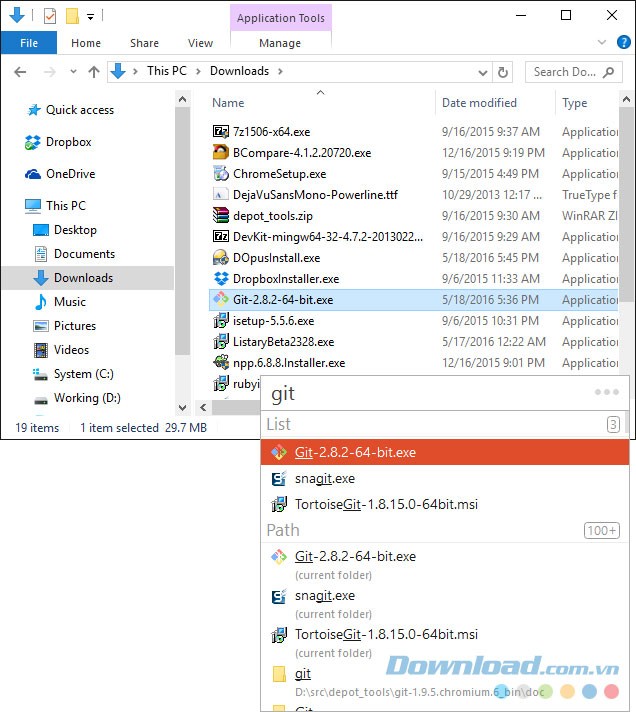Screen dimensions: 636x712
Task: Select TortoiseGit msi in Listary List section
Action: 445,504
